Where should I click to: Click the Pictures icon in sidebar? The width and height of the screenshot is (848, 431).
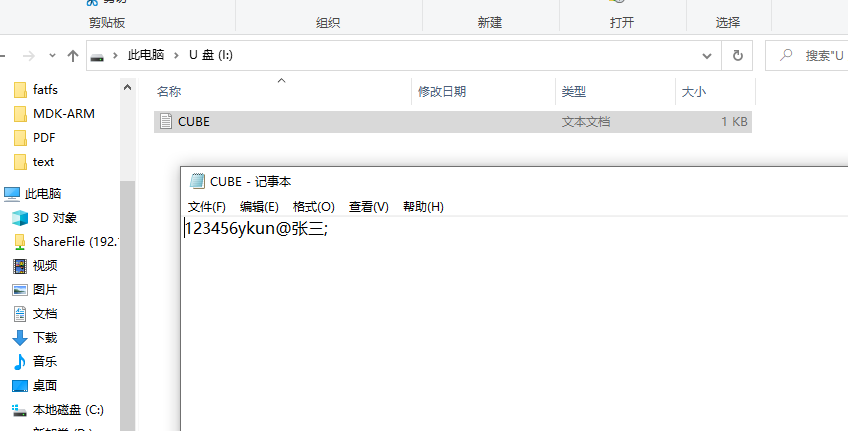click(20, 290)
